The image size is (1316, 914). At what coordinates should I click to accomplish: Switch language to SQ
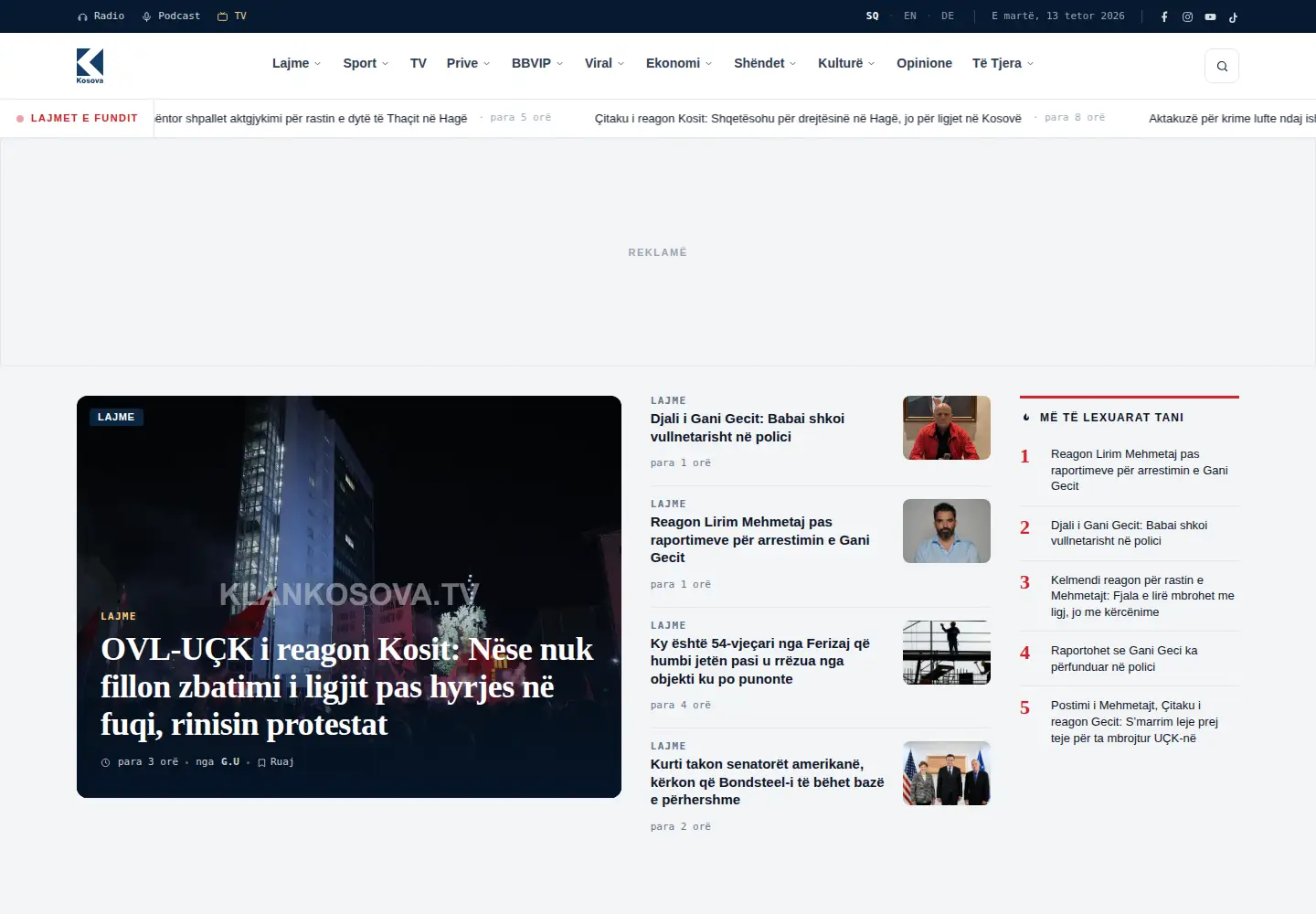pyautogui.click(x=873, y=16)
